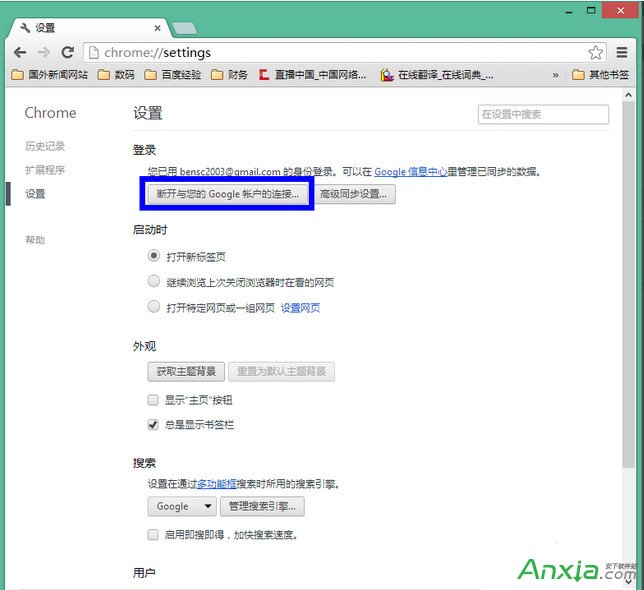644x590 pixels.
Task: Click the scrollbar up arrow
Action: tap(628, 95)
